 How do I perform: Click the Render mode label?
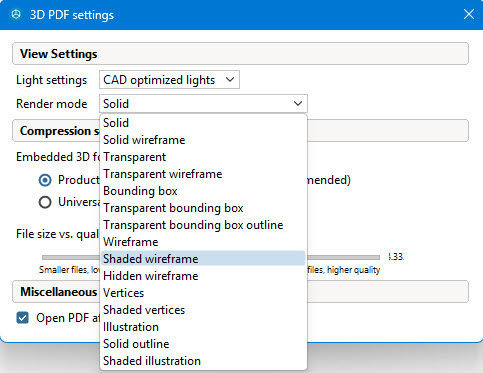52,104
